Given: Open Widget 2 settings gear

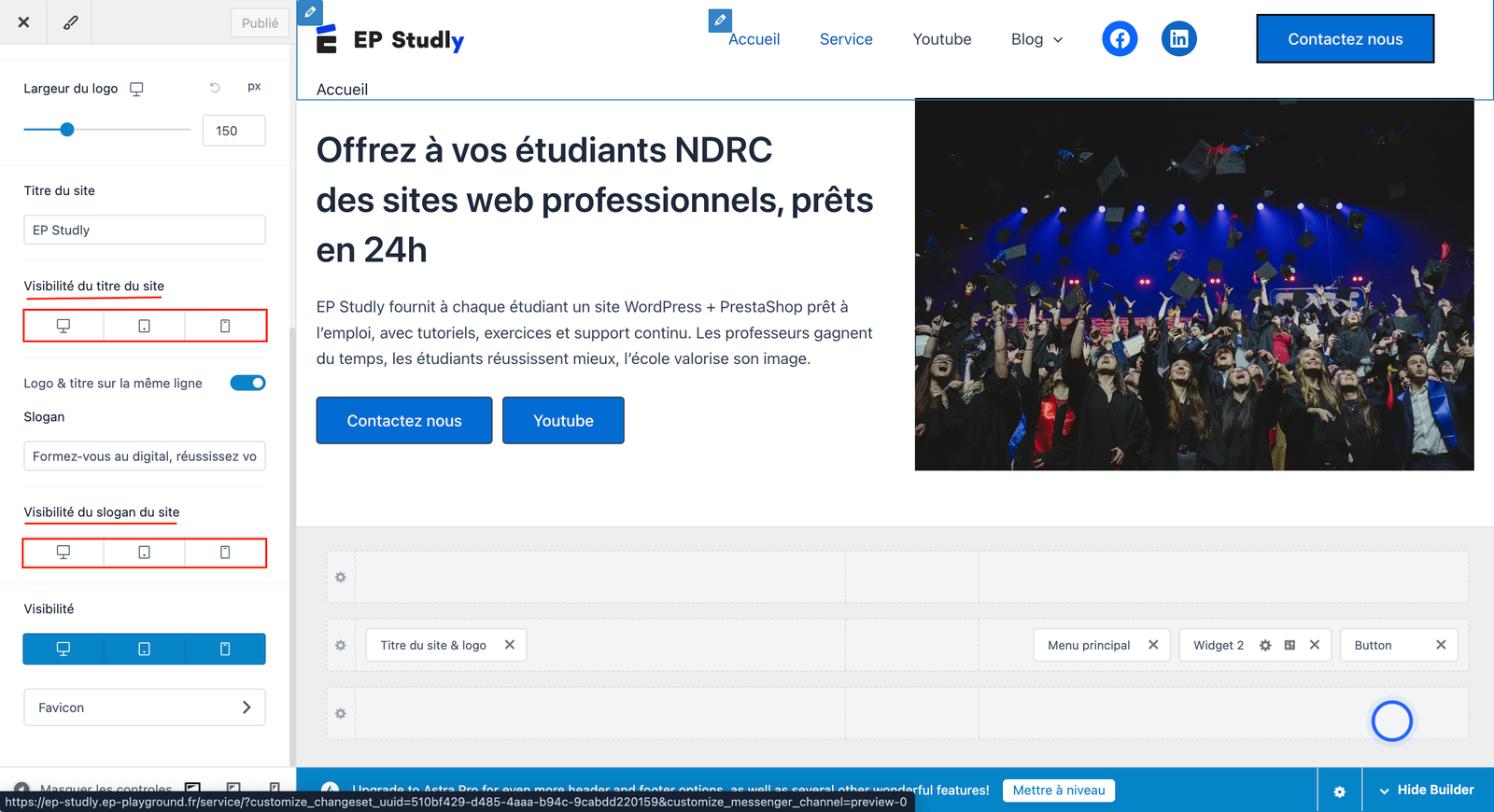Looking at the screenshot, I should click(x=1265, y=645).
